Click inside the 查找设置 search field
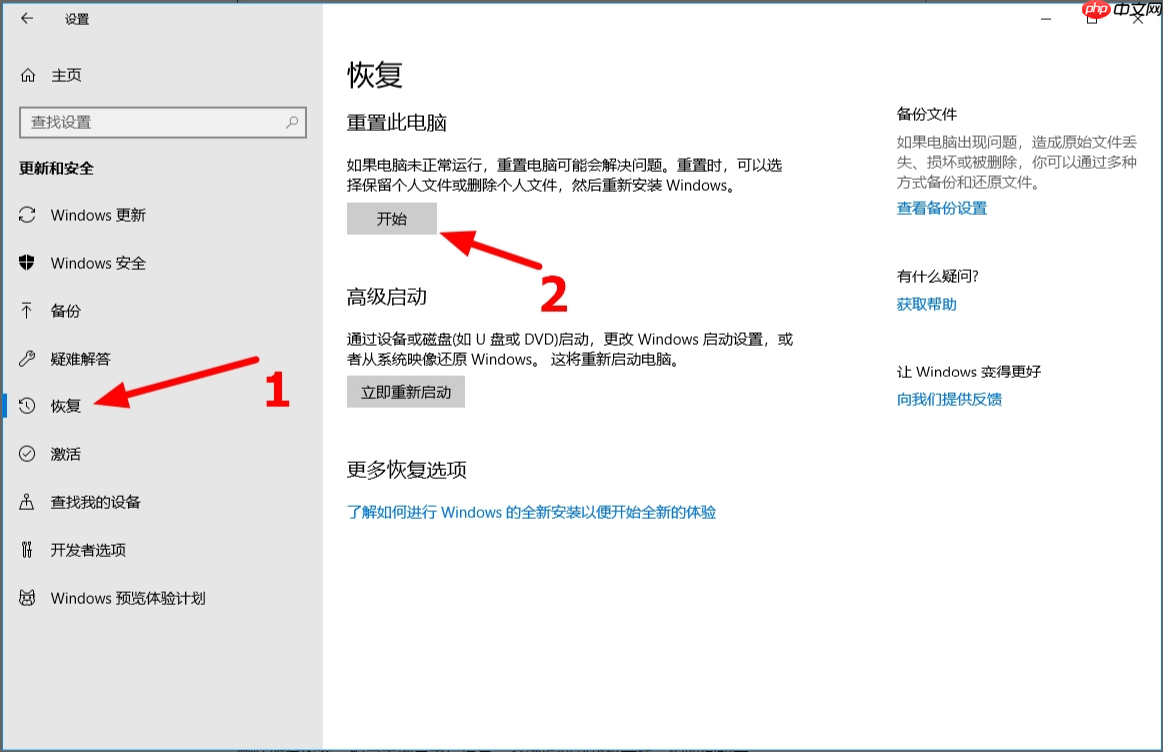Image resolution: width=1163 pixels, height=752 pixels. pyautogui.click(x=150, y=122)
